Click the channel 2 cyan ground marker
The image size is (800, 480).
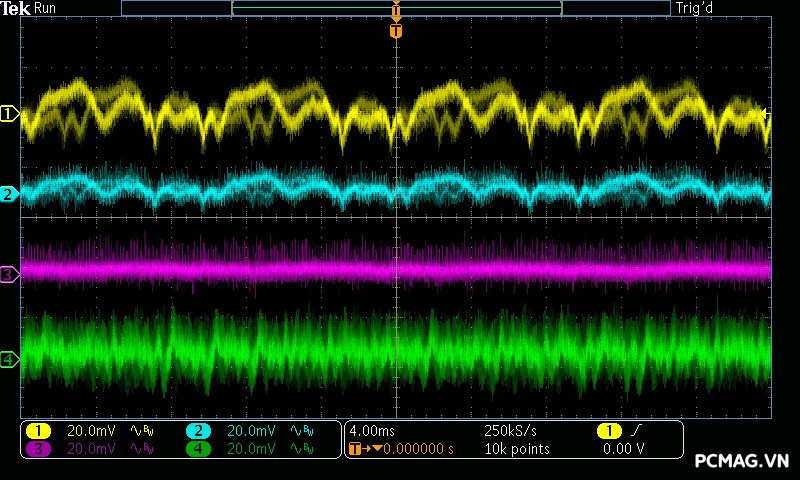click(x=9, y=194)
